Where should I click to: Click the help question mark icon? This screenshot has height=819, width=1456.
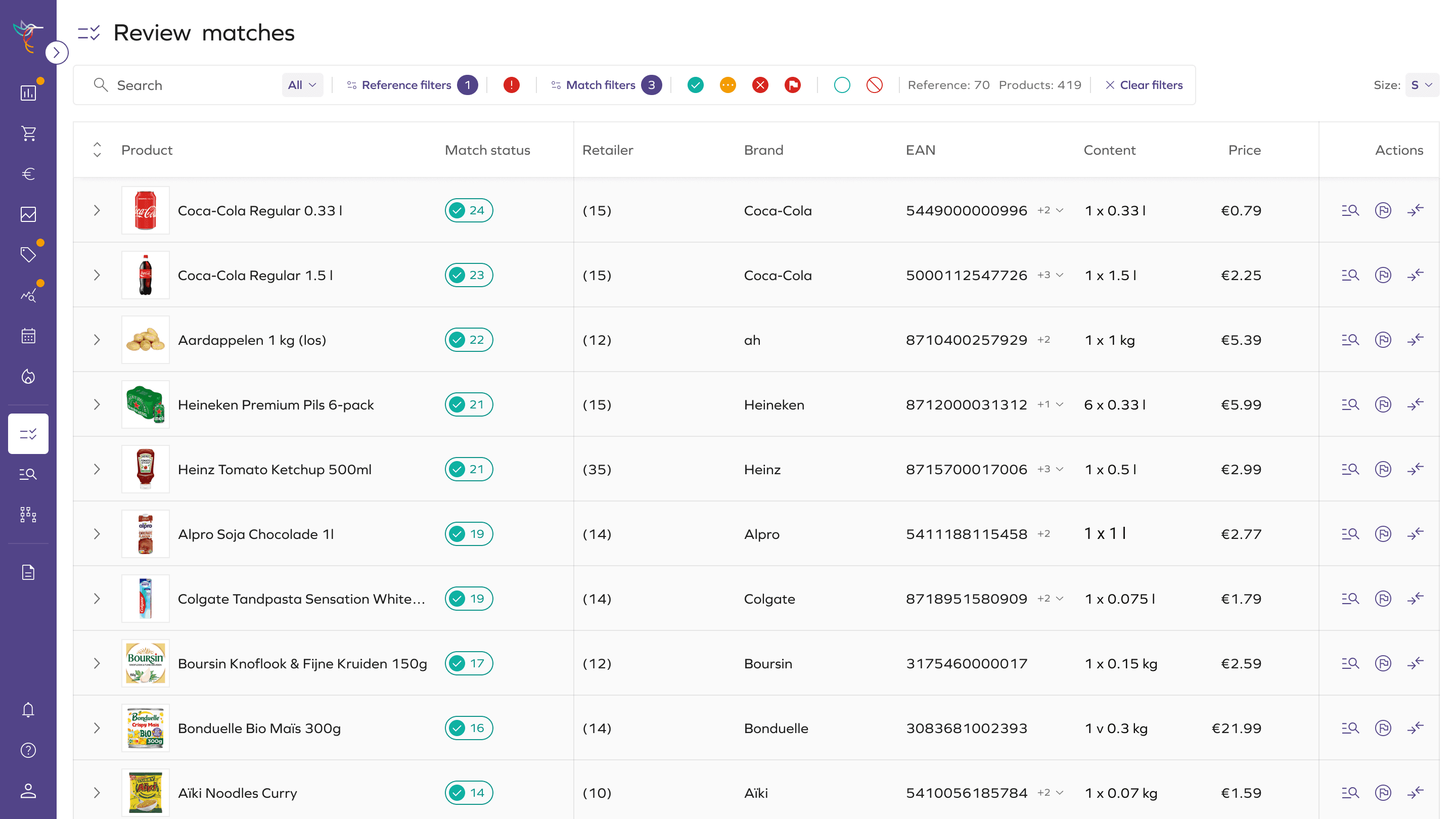(28, 750)
